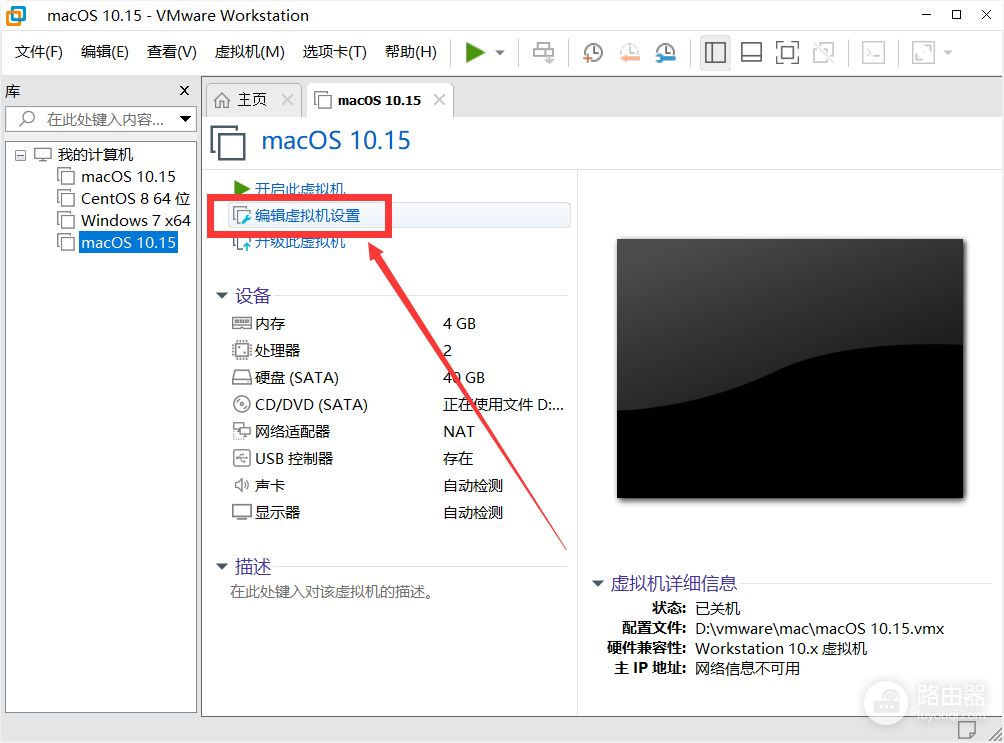Image resolution: width=1004 pixels, height=743 pixels.
Task: Click the revert to snapshot icon
Action: (629, 53)
